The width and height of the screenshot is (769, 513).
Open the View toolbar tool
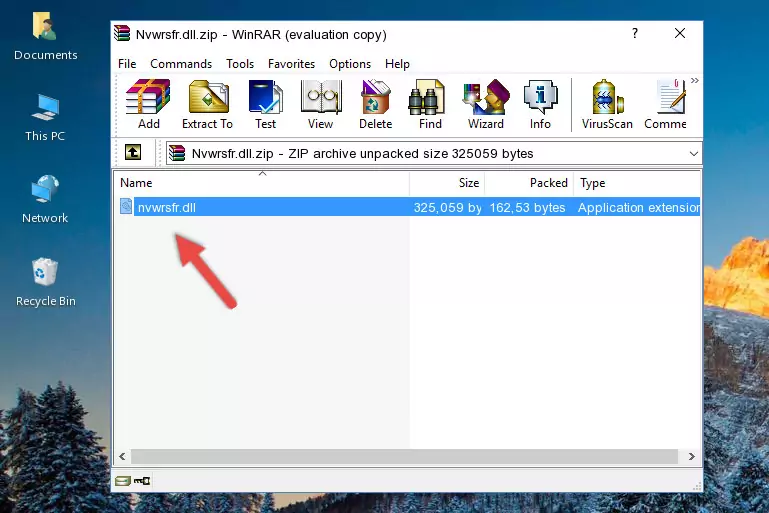321,104
